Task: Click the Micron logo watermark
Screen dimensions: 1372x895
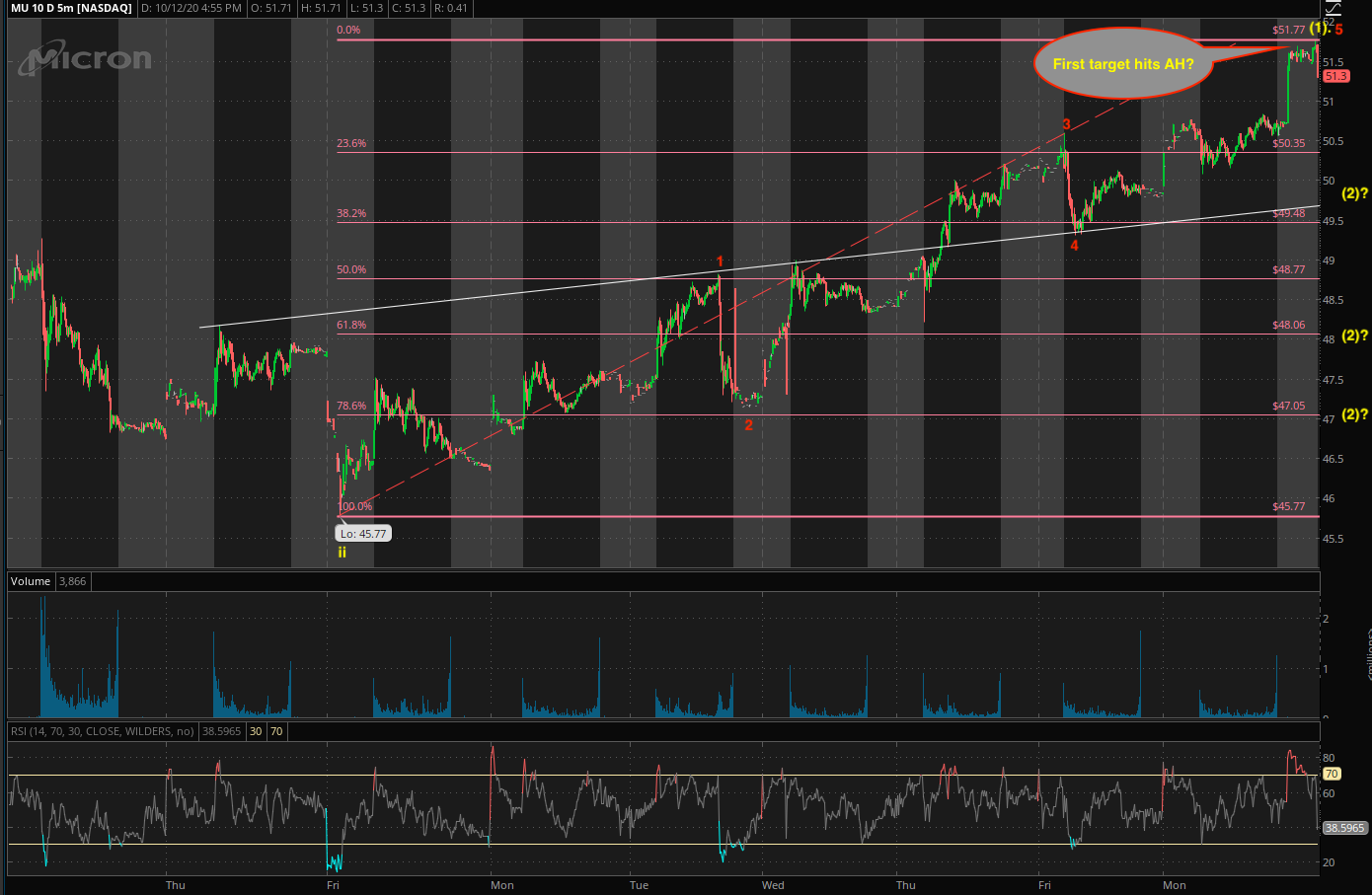Action: (x=86, y=60)
